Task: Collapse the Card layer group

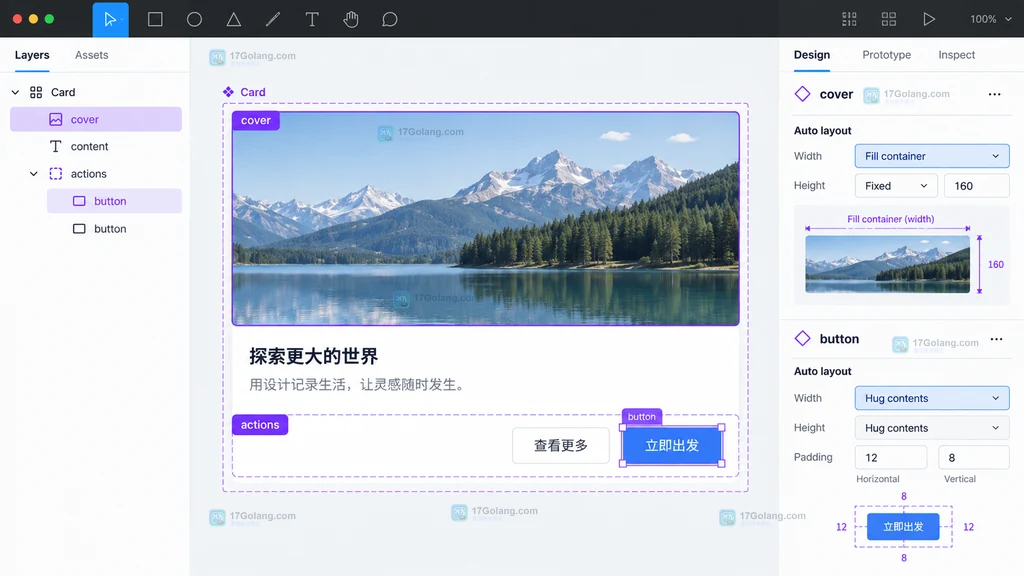Action: click(x=15, y=92)
